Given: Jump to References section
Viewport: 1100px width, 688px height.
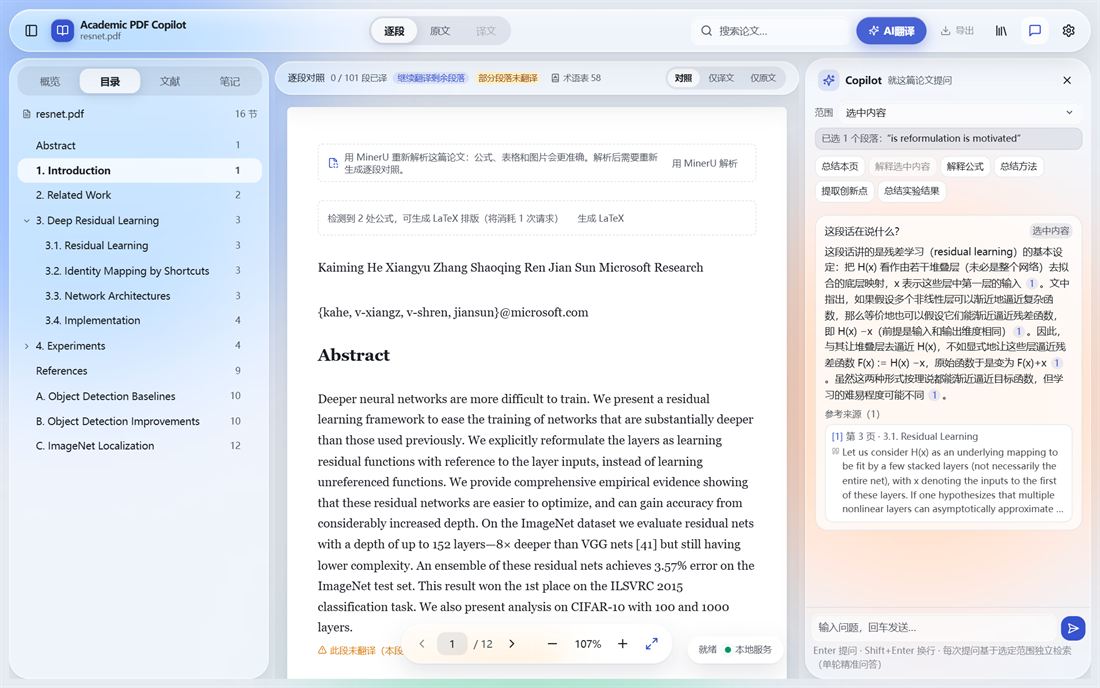Looking at the screenshot, I should pyautogui.click(x=140, y=371).
